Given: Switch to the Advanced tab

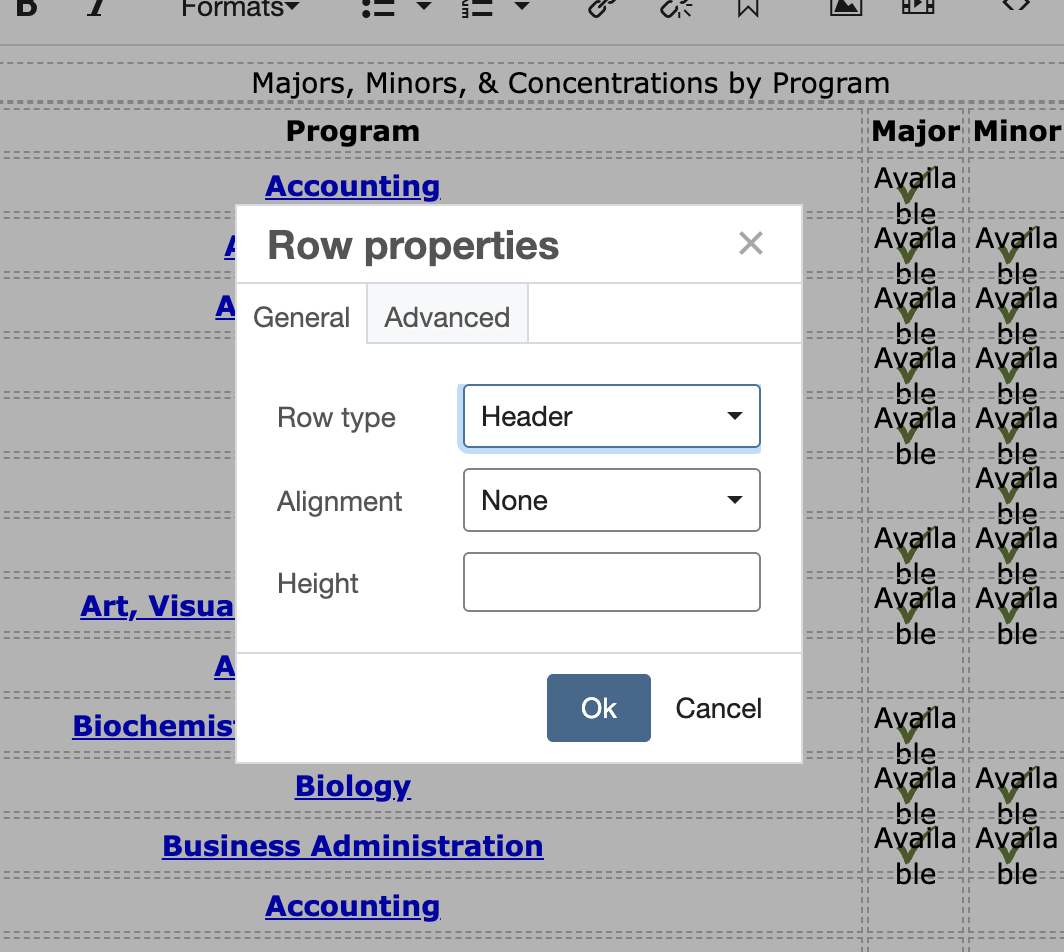Looking at the screenshot, I should 446,316.
